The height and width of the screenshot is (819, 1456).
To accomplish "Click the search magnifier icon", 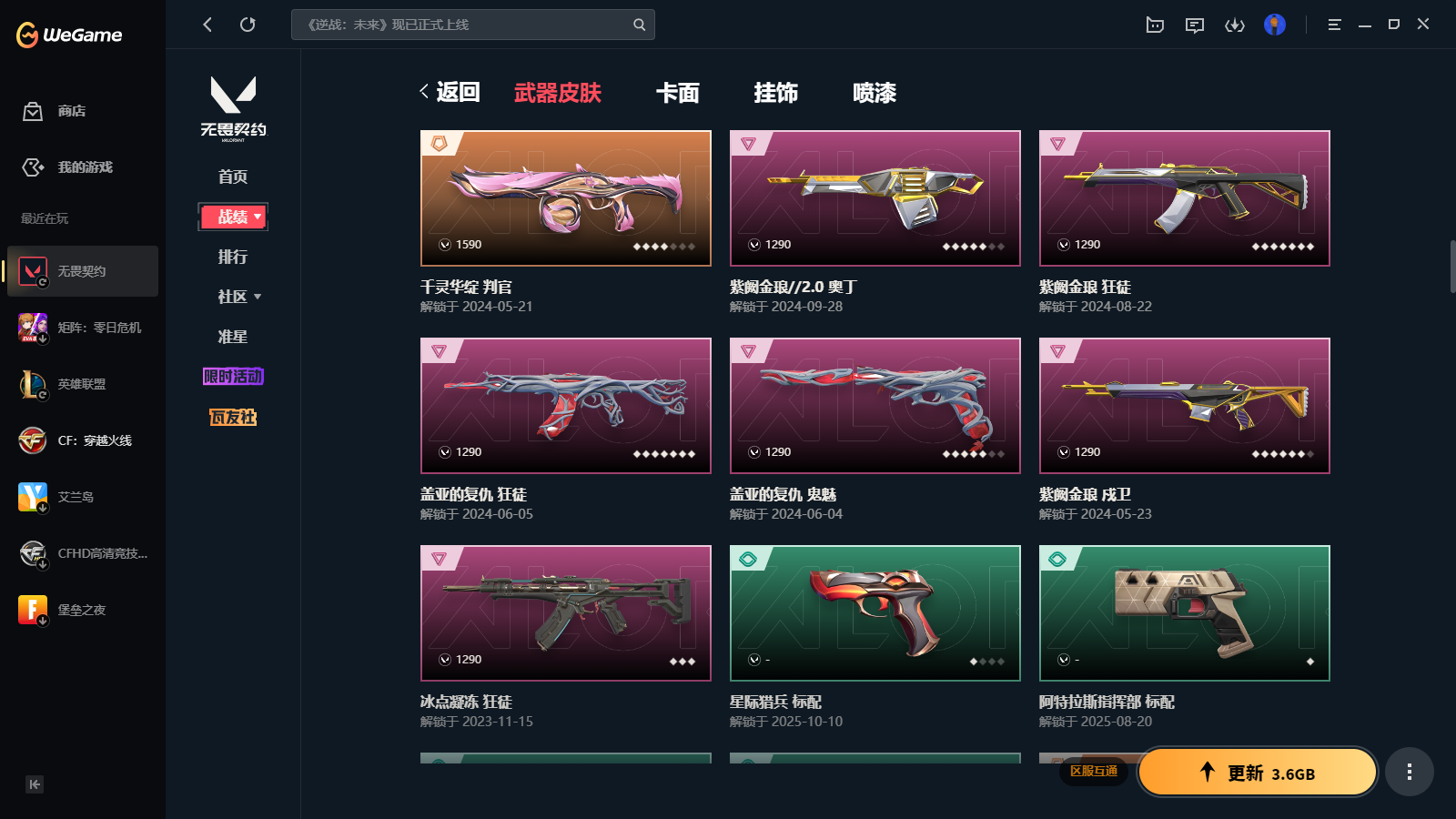I will [639, 25].
